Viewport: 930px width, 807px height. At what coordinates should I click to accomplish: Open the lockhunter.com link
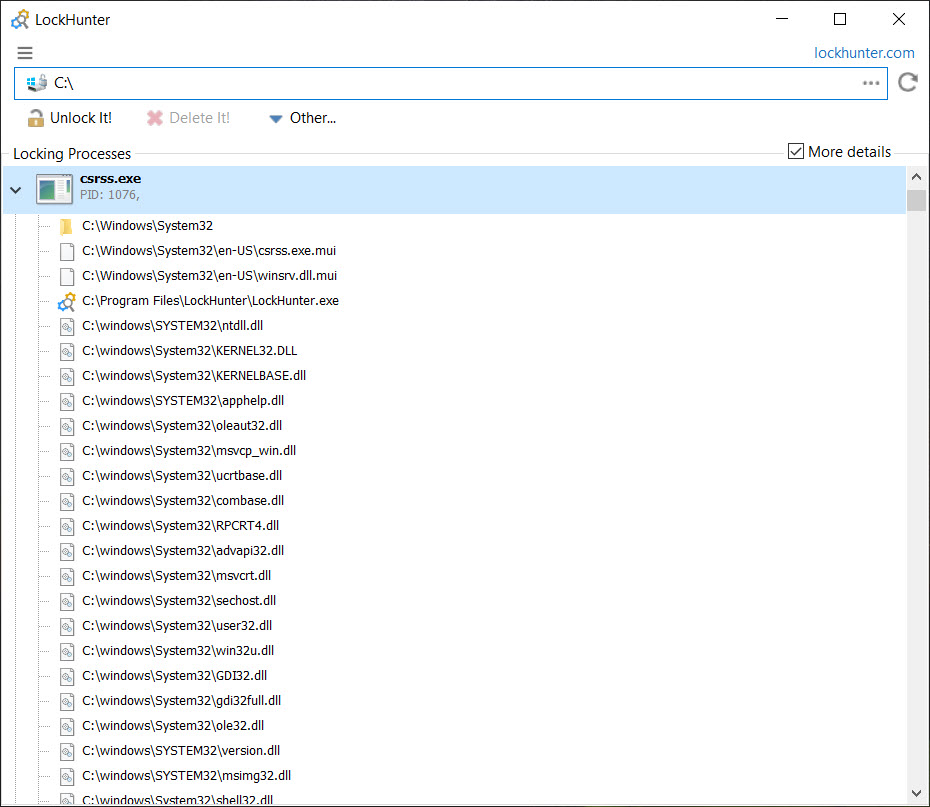coord(864,53)
